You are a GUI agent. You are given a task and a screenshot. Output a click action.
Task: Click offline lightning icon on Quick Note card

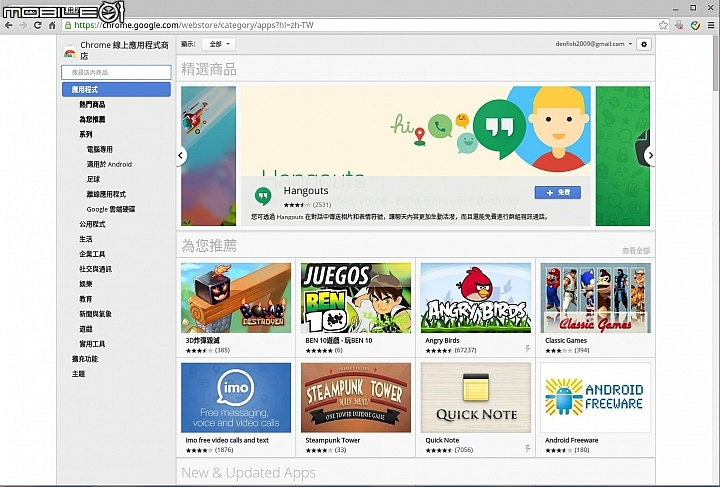coord(528,448)
